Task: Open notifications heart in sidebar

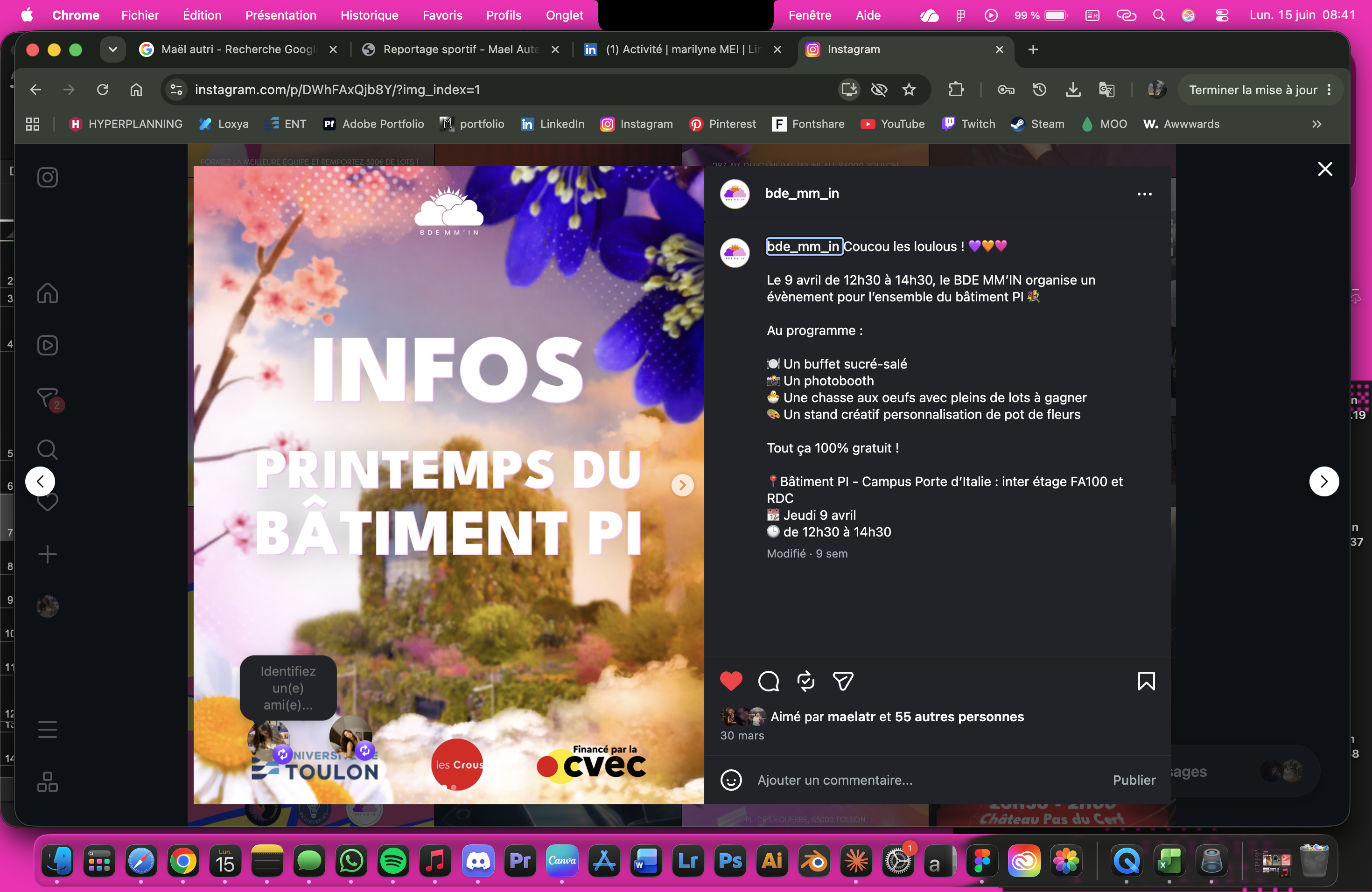Action: point(47,502)
